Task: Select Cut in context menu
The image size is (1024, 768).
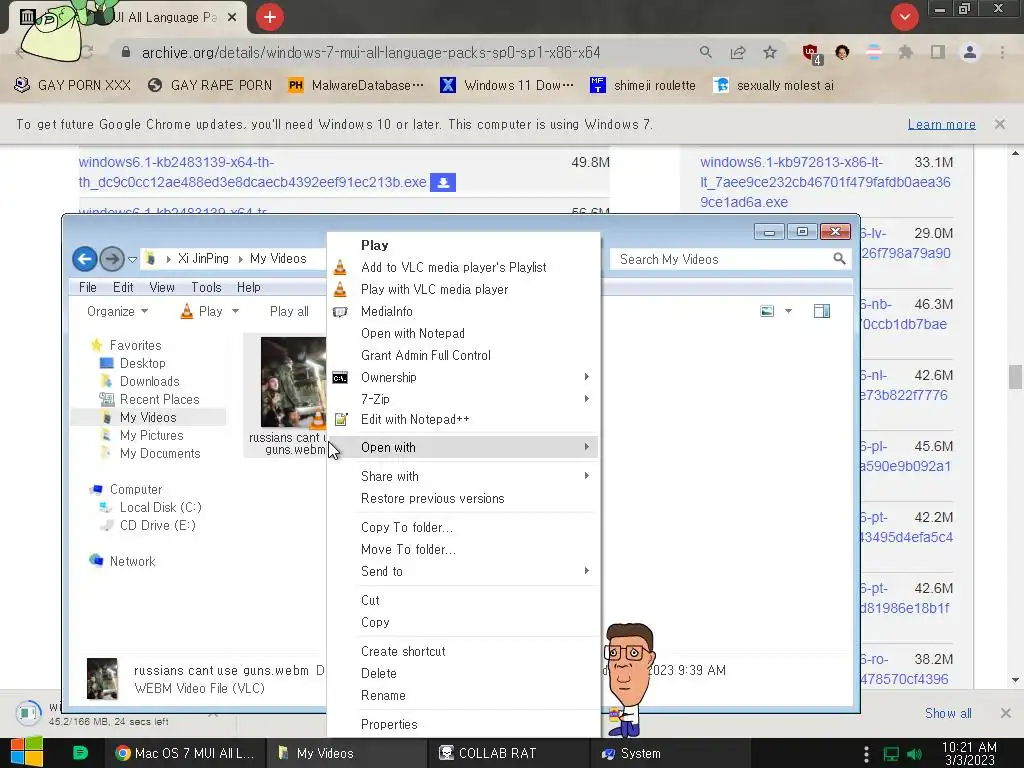Action: pyautogui.click(x=463, y=601)
